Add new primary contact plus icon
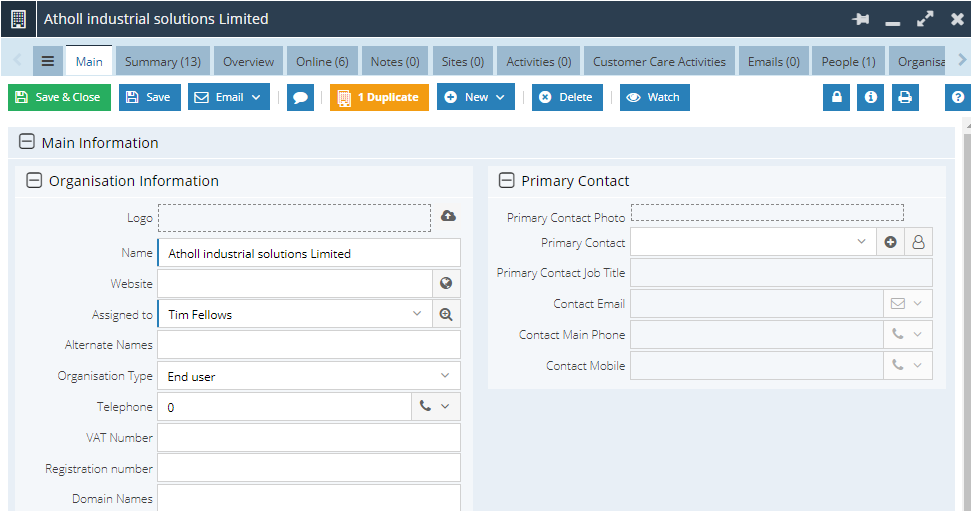Viewport: 971px width, 511px height. (x=890, y=242)
